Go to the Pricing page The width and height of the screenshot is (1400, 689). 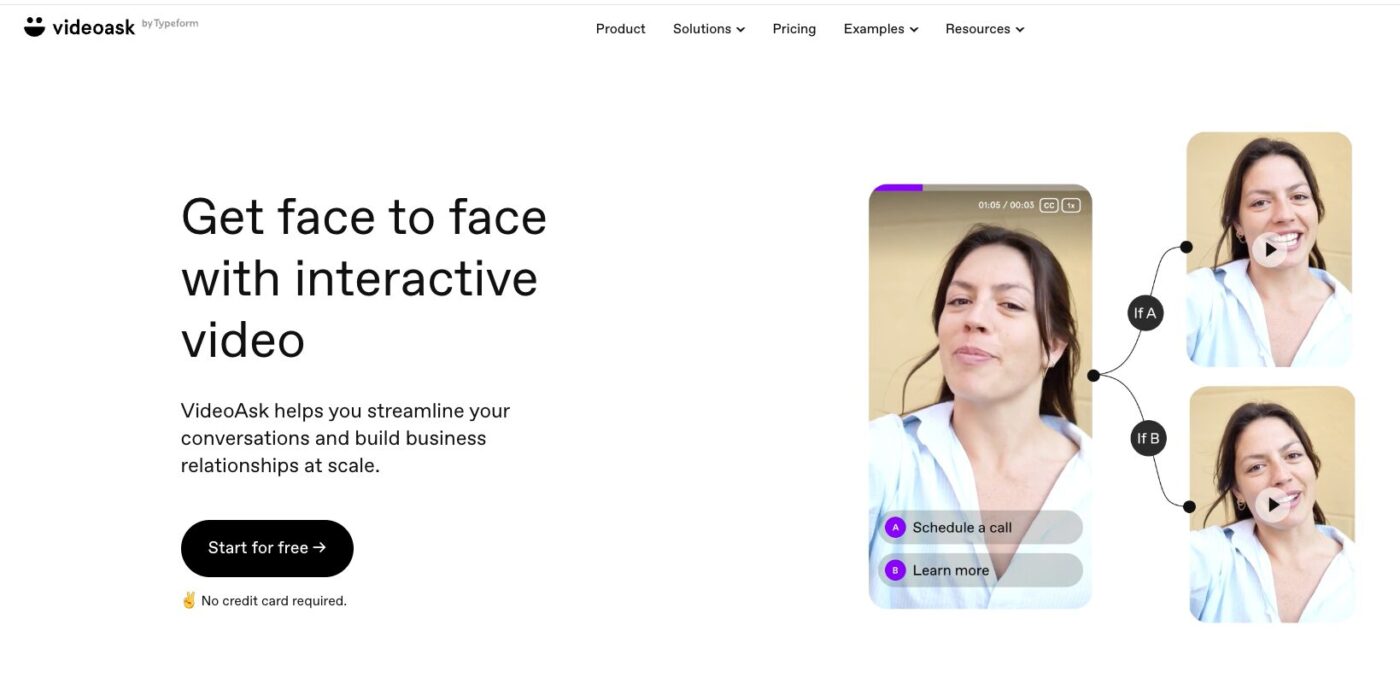click(x=794, y=29)
